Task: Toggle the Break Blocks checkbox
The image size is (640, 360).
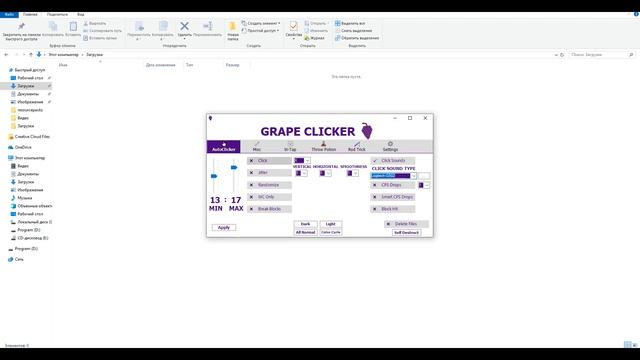Action: 269,209
